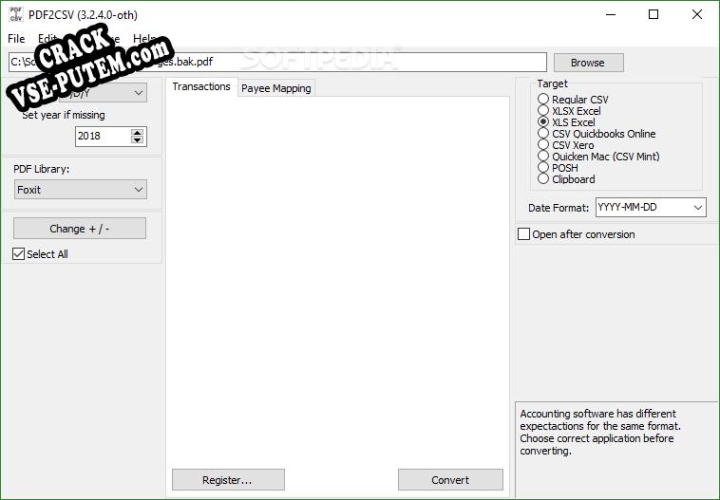
Task: Maximize the PDF2CSV window
Action: coord(653,15)
